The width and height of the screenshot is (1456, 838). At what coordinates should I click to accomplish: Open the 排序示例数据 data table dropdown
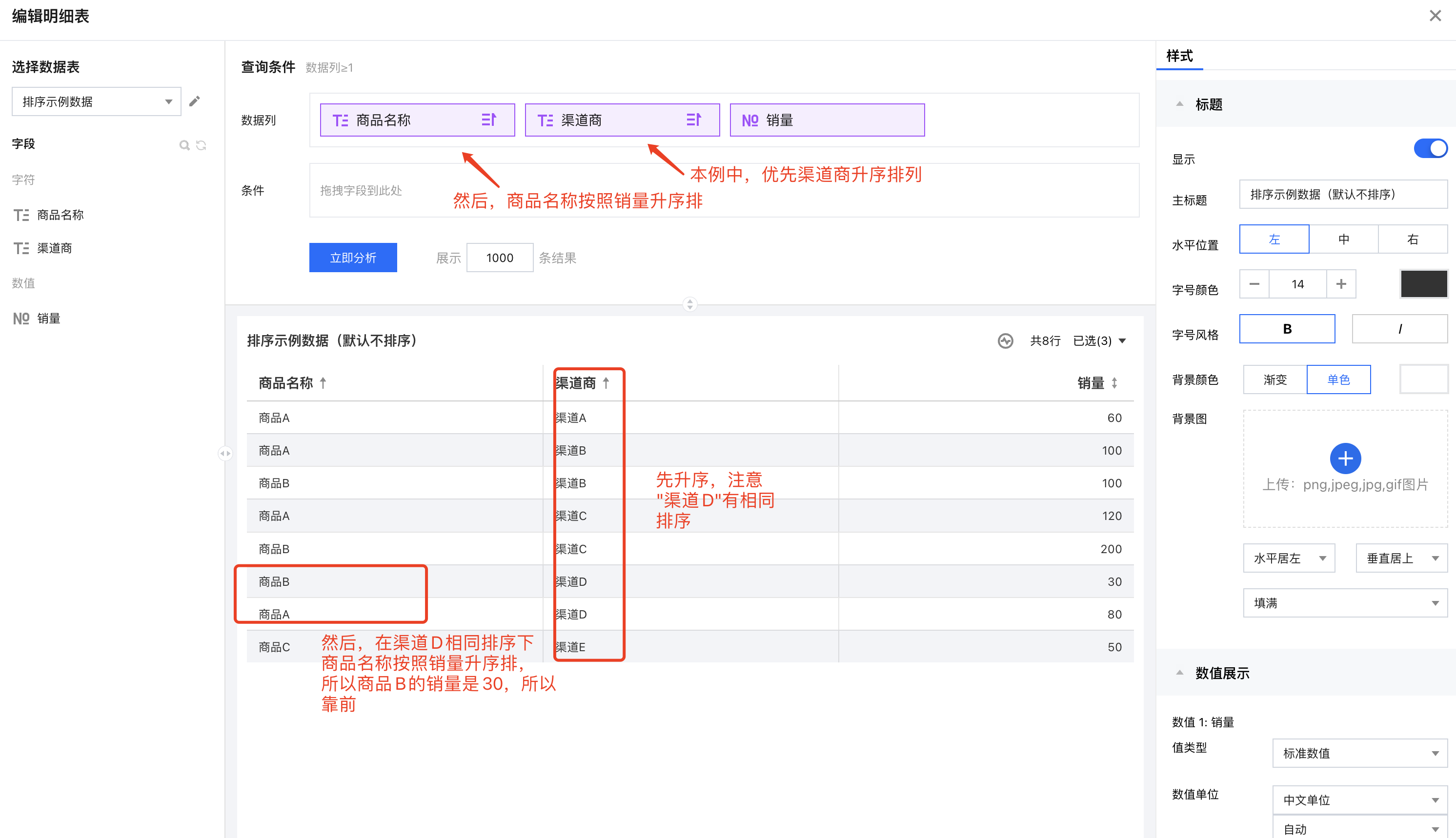tap(96, 101)
